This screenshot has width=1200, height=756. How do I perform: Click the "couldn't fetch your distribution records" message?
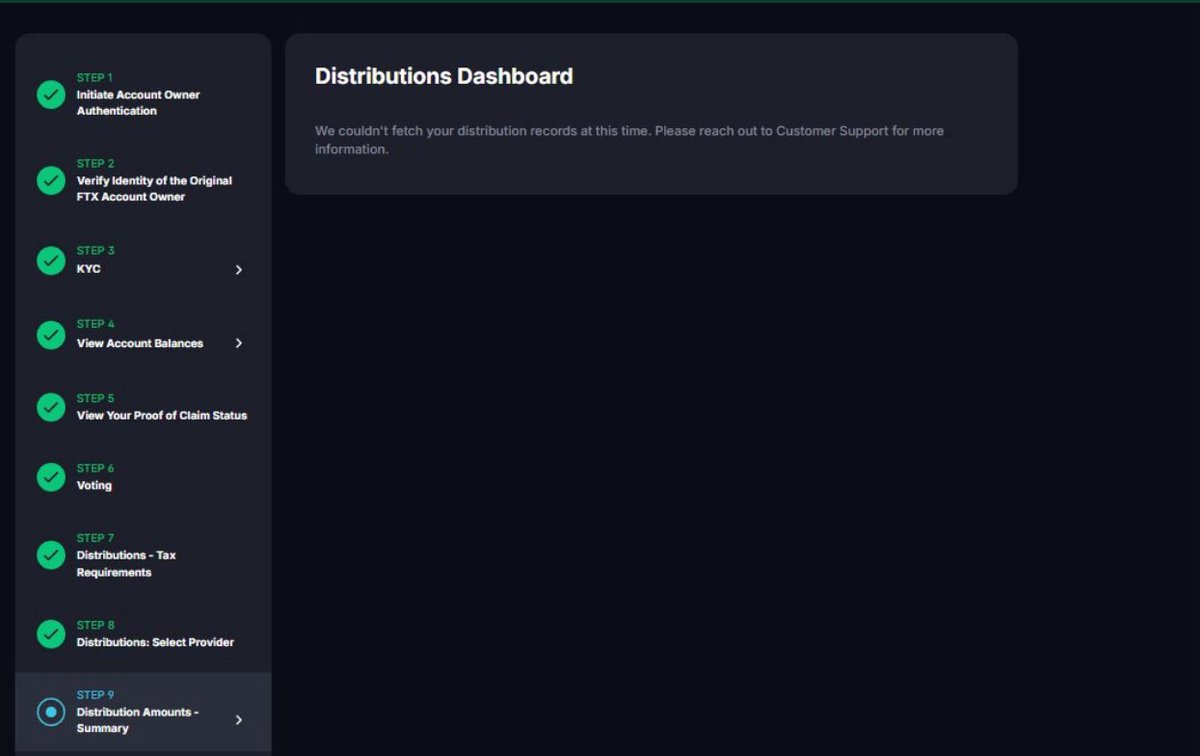tap(629, 140)
